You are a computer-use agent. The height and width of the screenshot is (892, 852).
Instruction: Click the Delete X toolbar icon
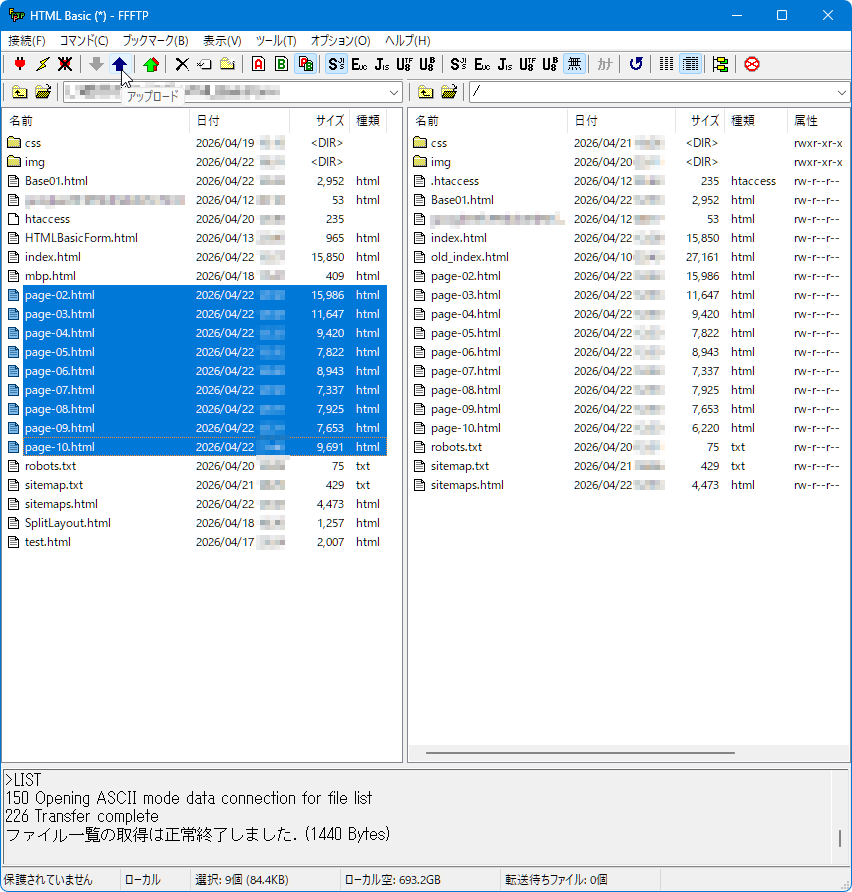[x=182, y=64]
